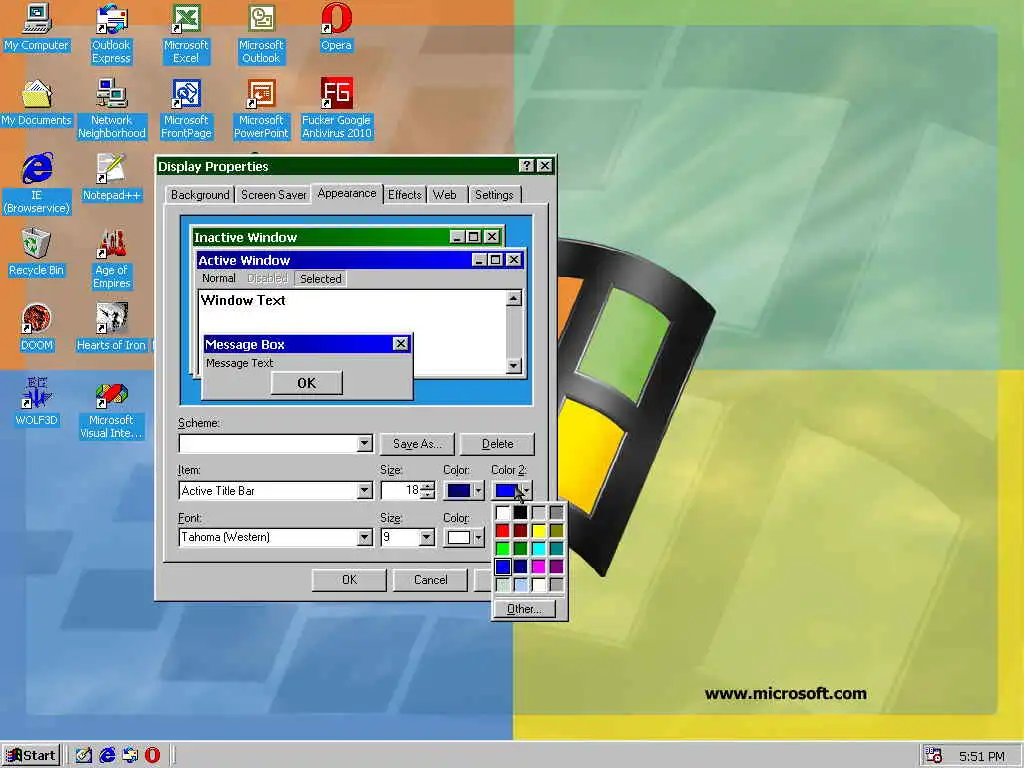Pick the magenta swatch in the palette

[538, 566]
